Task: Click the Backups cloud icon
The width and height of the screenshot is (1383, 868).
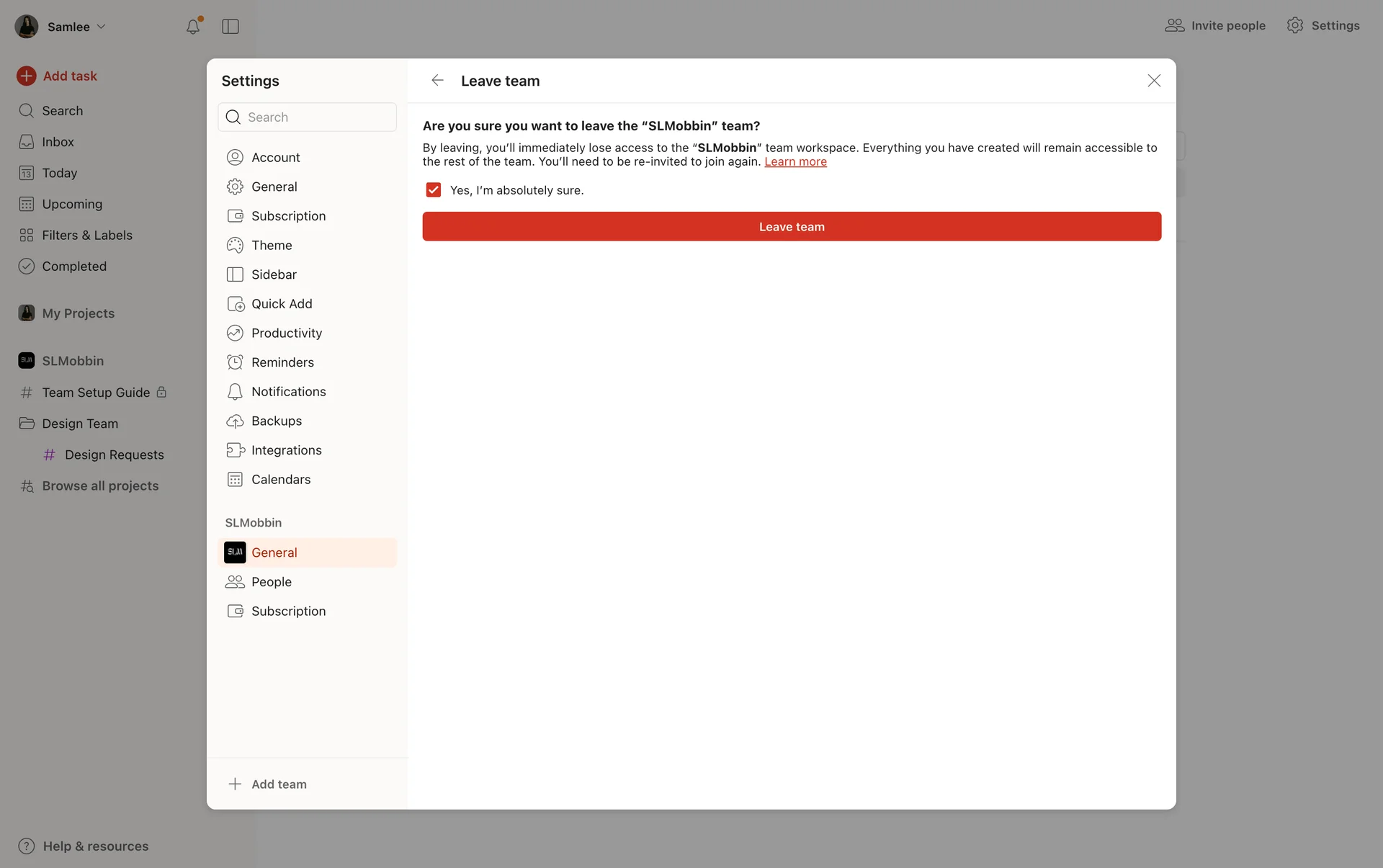Action: [x=235, y=421]
